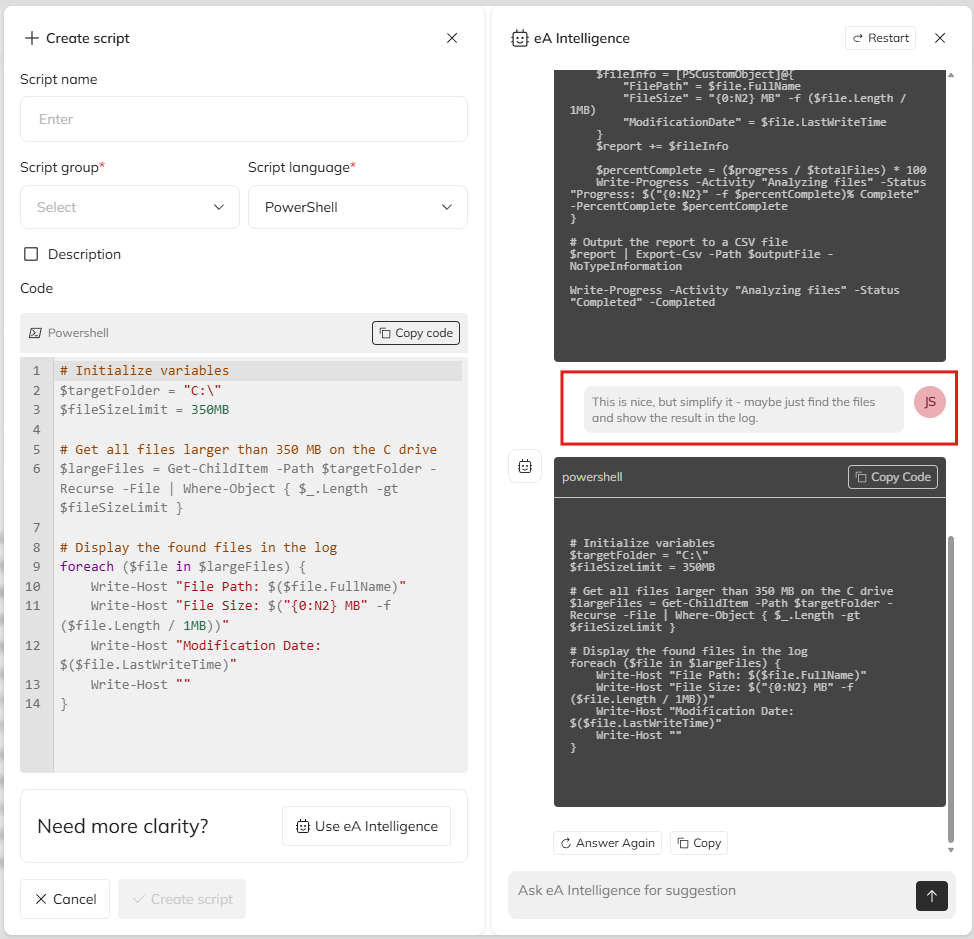Close the eA Intelligence chat panel

pyautogui.click(x=940, y=38)
